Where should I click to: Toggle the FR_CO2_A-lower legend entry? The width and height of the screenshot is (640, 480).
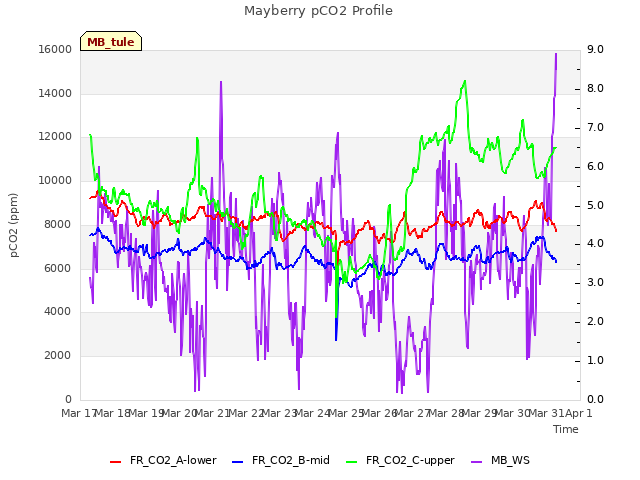(163, 460)
